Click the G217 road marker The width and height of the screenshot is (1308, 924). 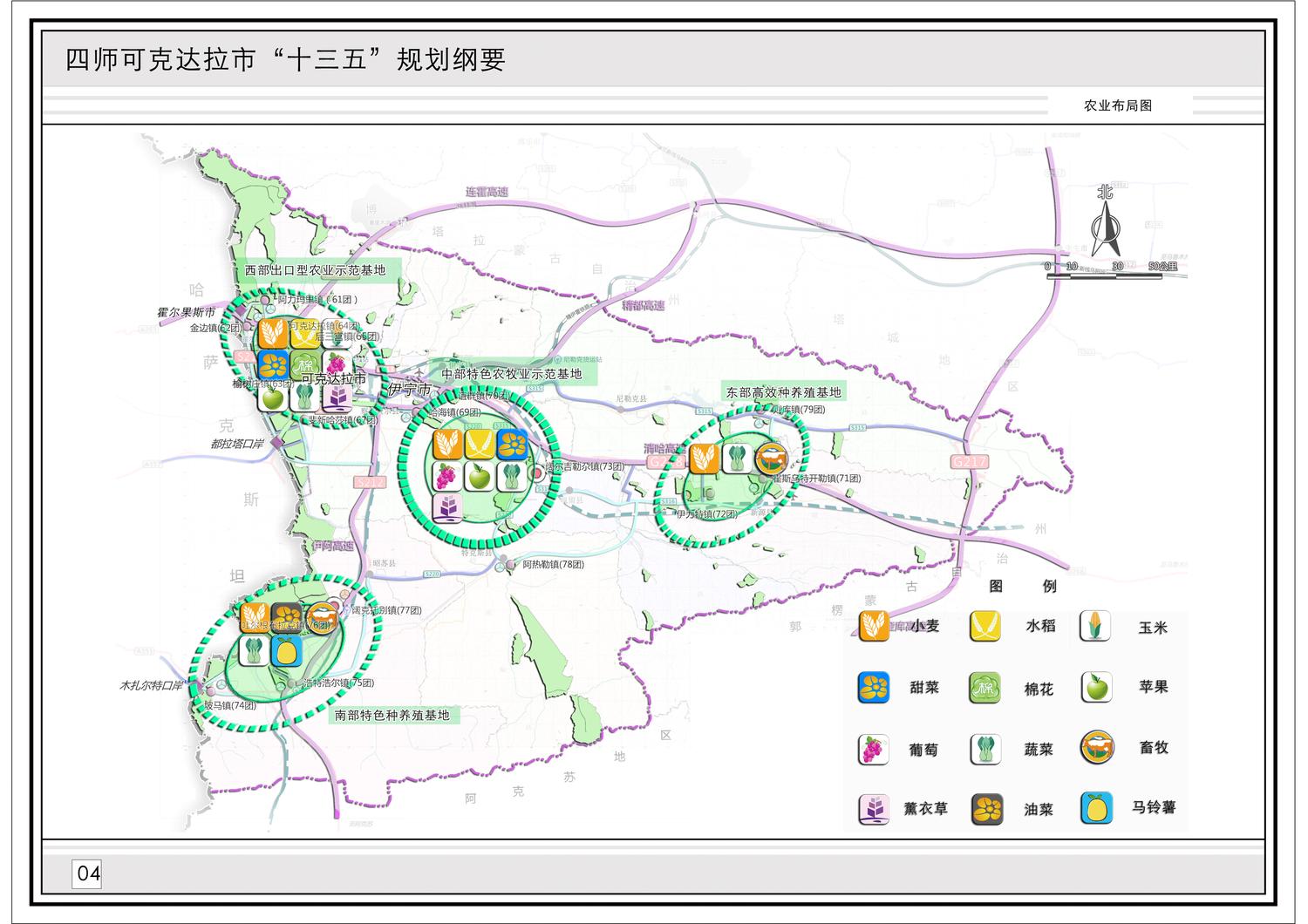coord(970,462)
